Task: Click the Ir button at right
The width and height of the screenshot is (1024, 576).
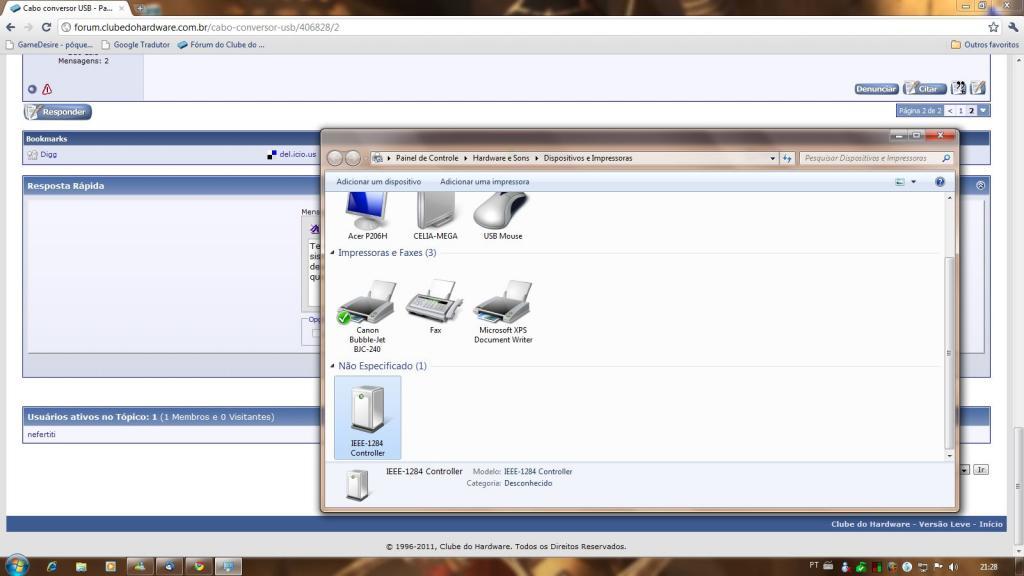Action: pyautogui.click(x=980, y=470)
